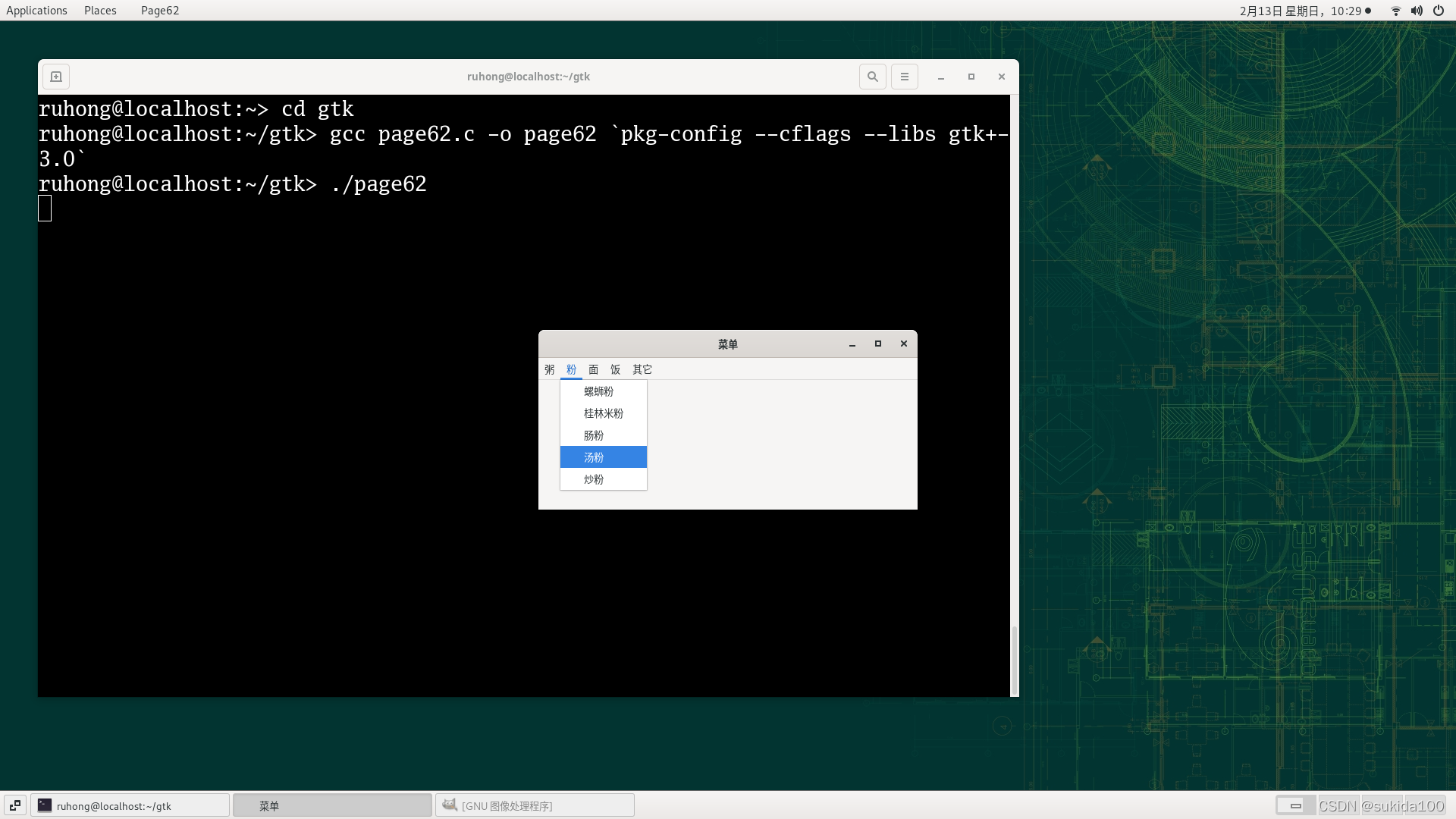Viewport: 1456px width, 819px height.
Task: Open the Applications menu
Action: pos(36,11)
